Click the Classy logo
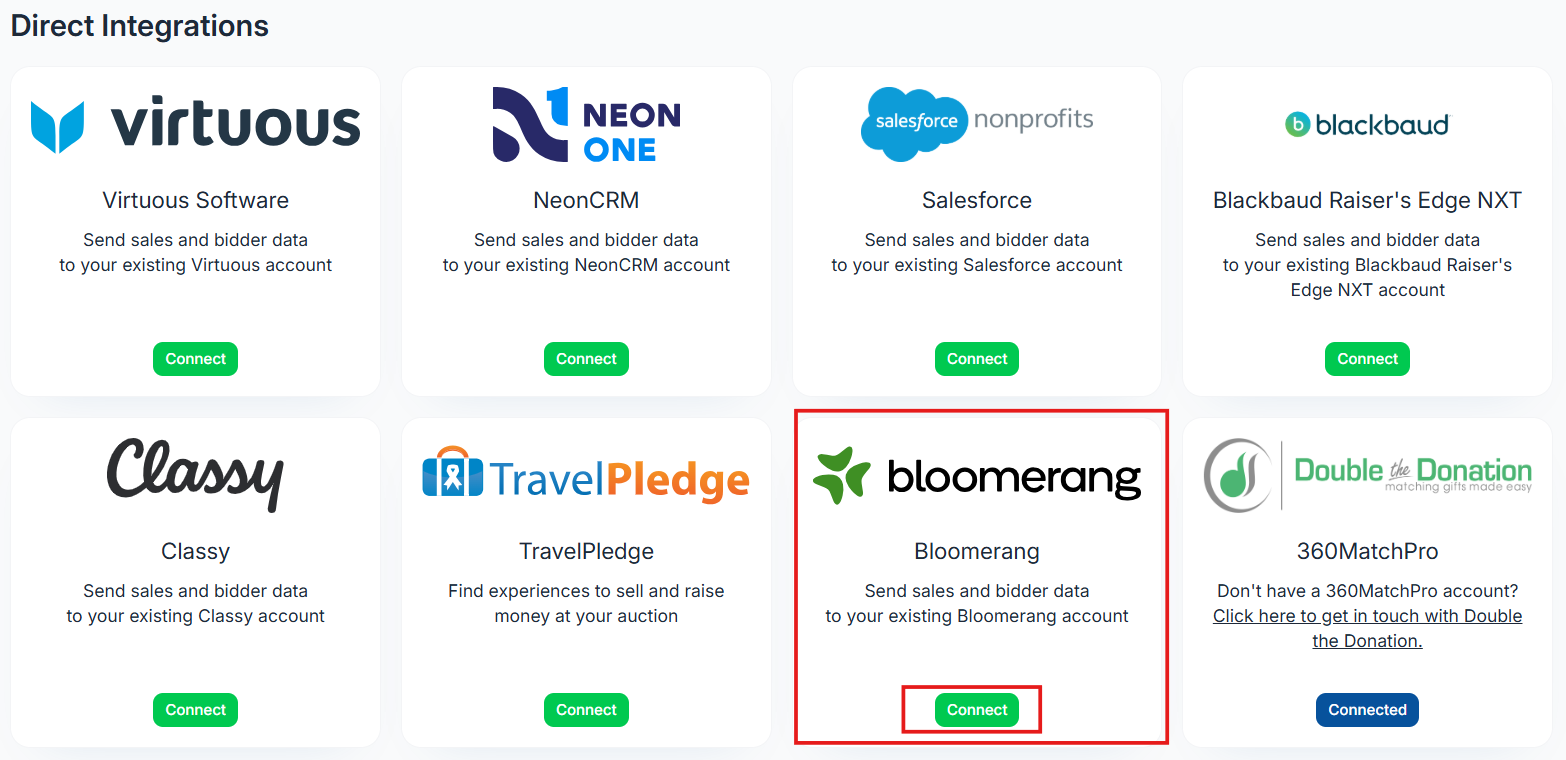This screenshot has height=760, width=1566. coord(195,475)
